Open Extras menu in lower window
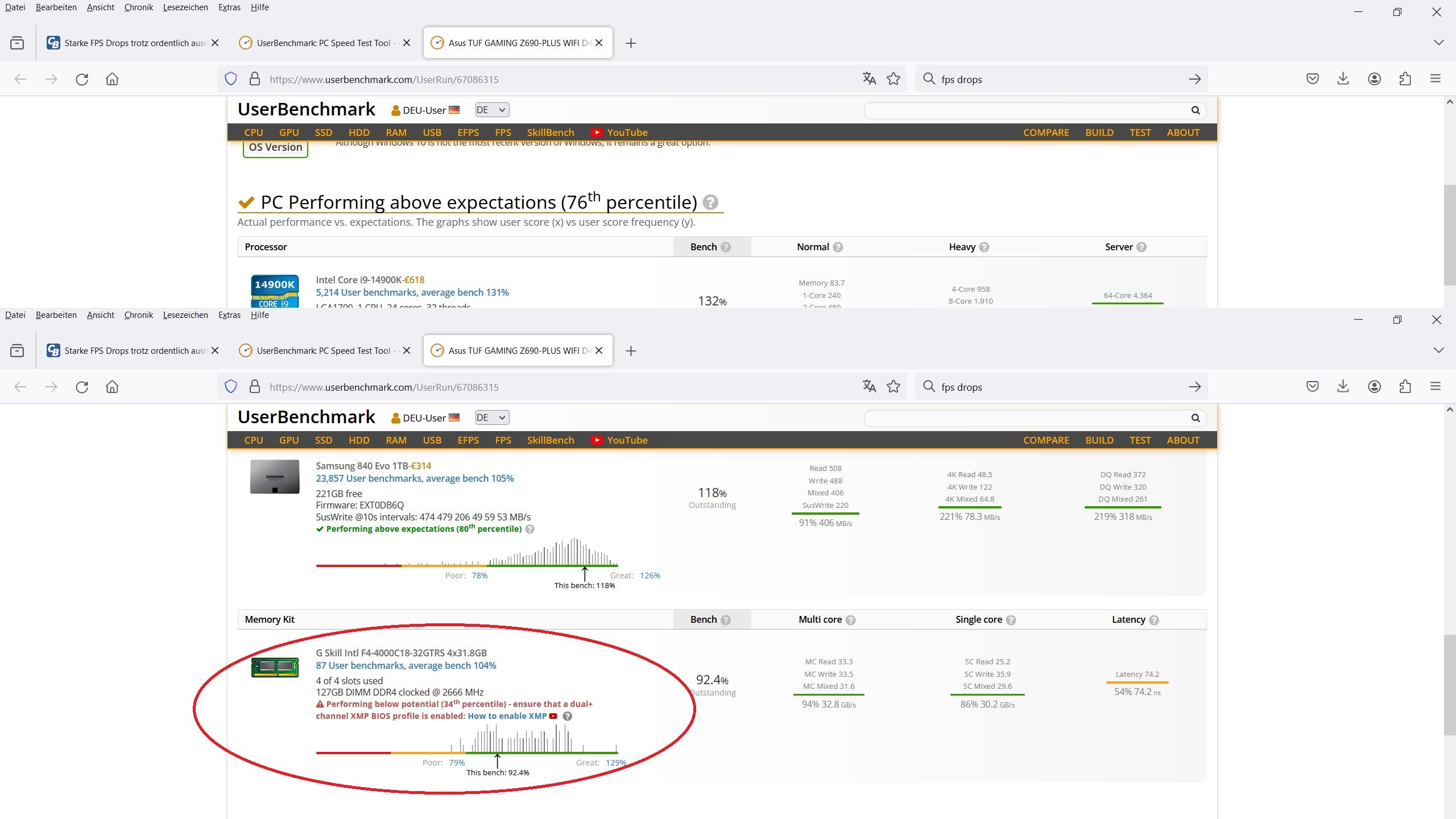 pyautogui.click(x=229, y=315)
